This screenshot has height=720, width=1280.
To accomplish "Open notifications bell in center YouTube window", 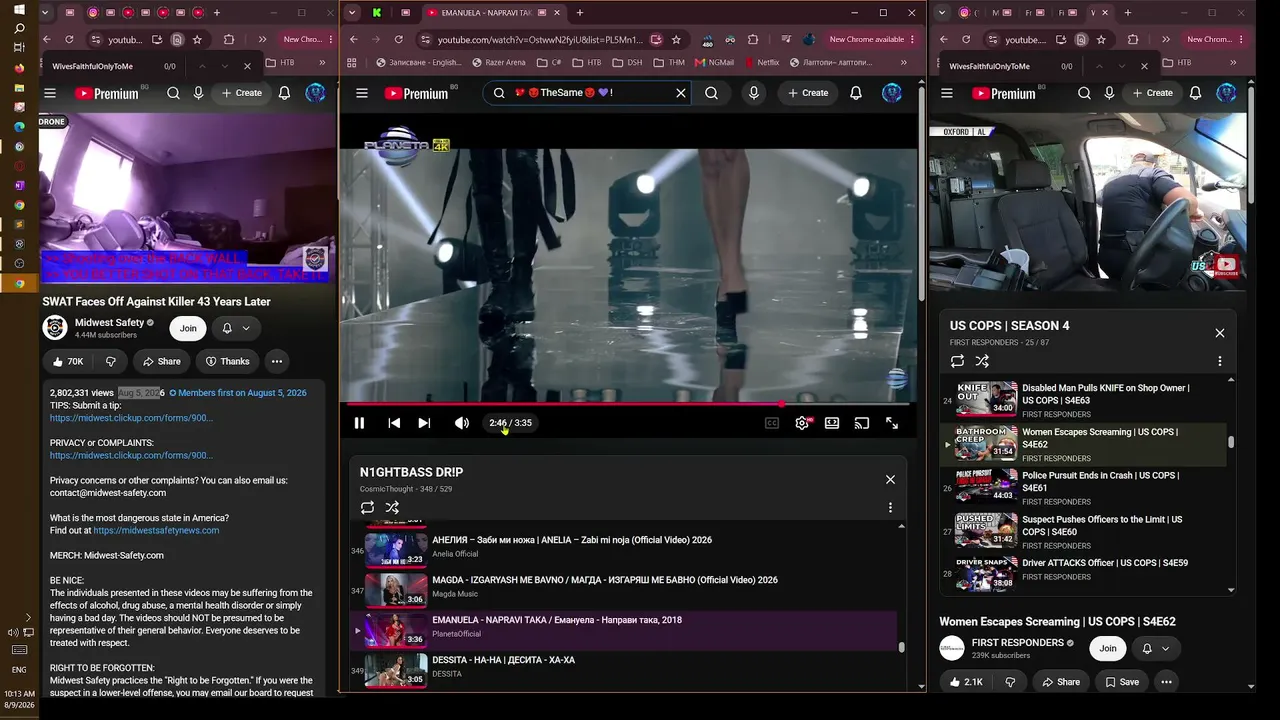I will click(x=856, y=93).
